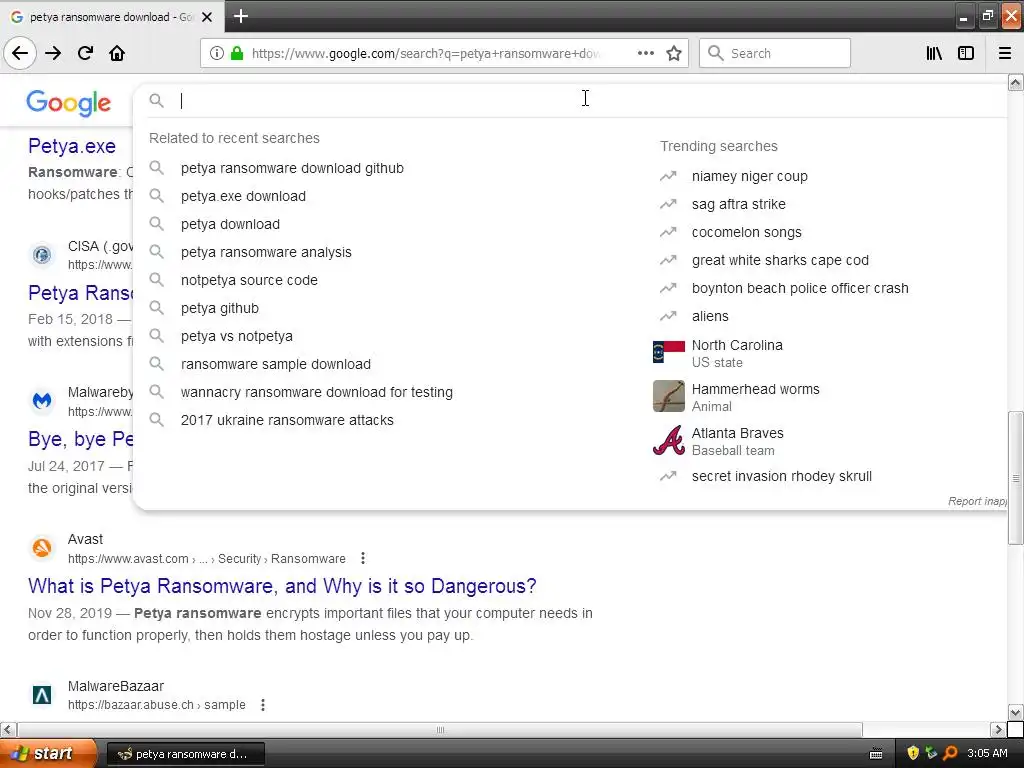This screenshot has width=1024, height=768.
Task: Click the security shield tray icon
Action: 913,753
